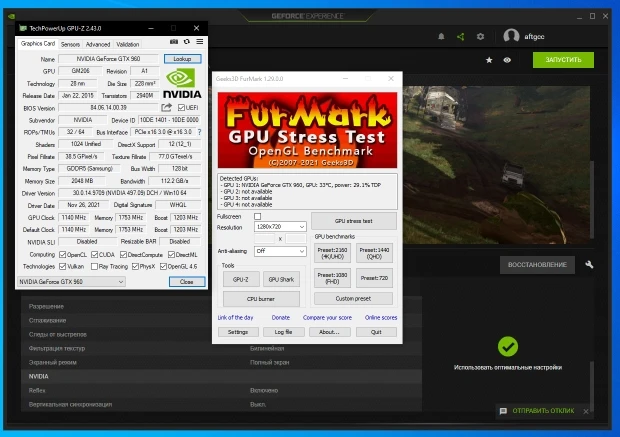Run Preset:2160 (4K/UHD) benchmark
620x437 pixels.
[x=332, y=253]
